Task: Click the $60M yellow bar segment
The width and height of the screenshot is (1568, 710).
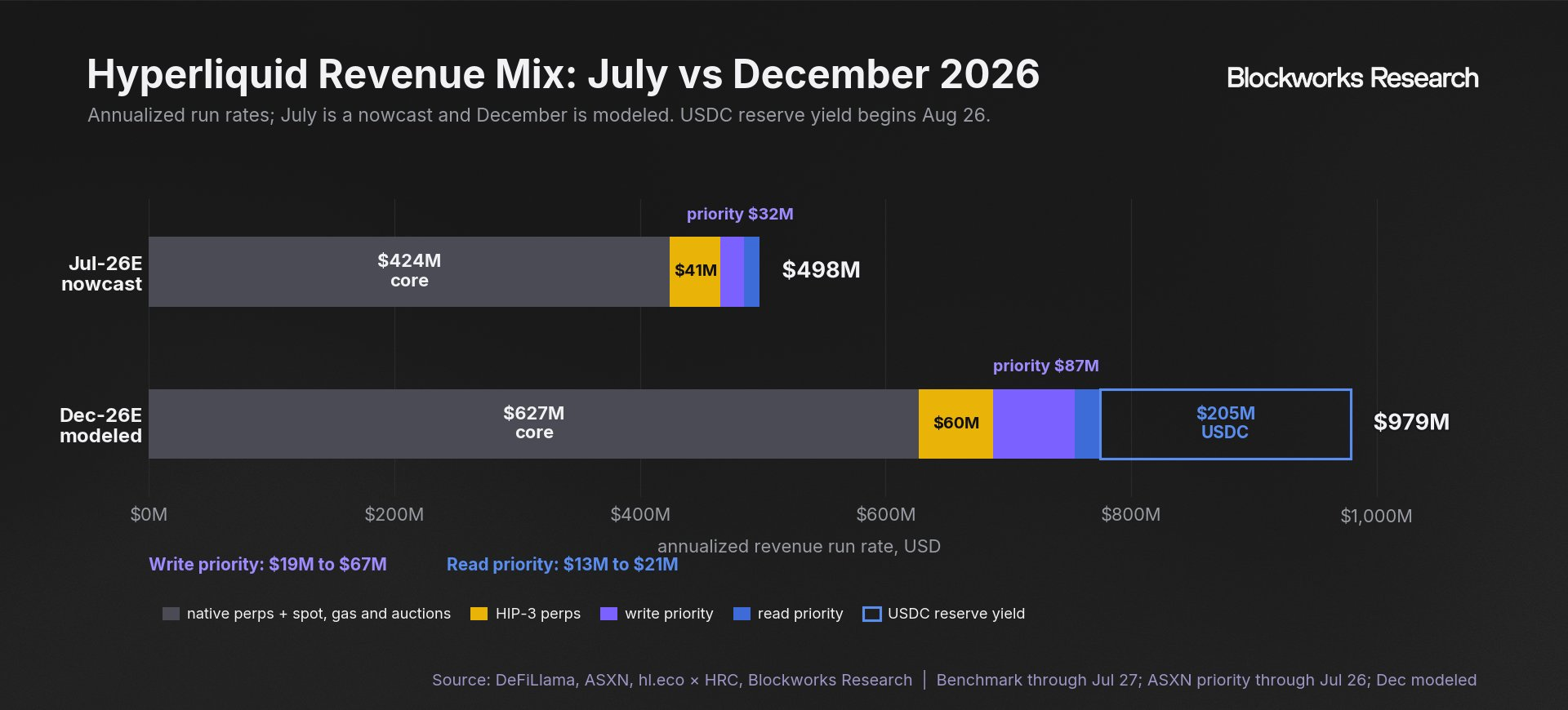Action: [x=955, y=424]
